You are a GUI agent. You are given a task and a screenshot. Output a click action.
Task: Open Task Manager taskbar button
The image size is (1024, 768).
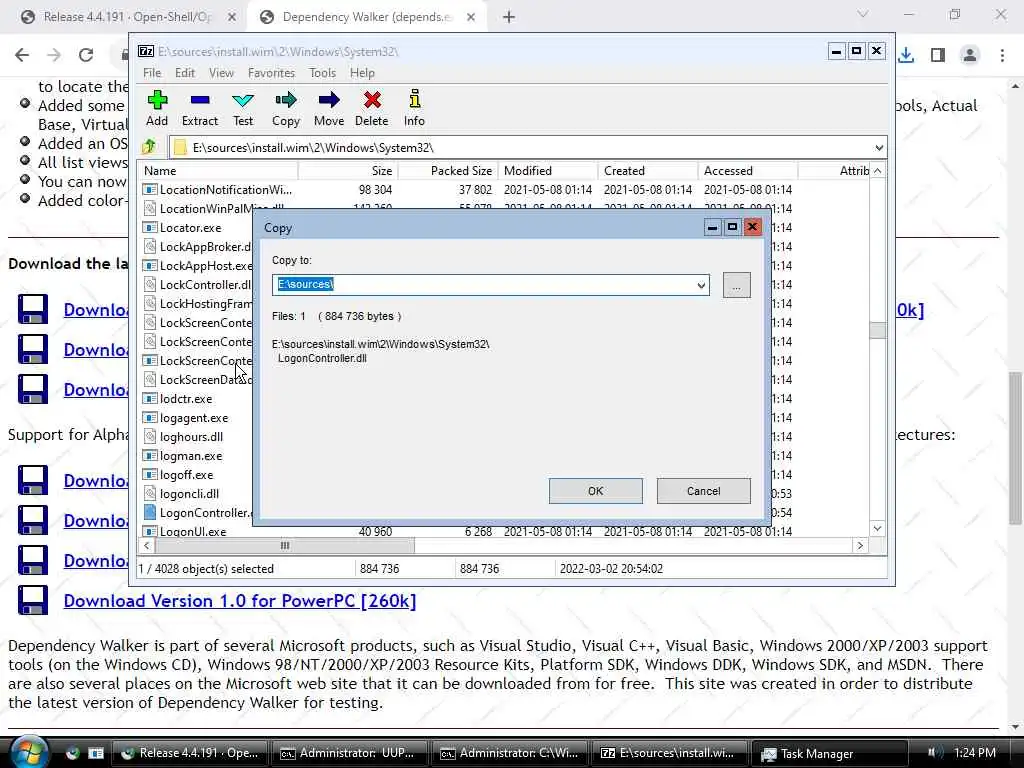coord(829,753)
